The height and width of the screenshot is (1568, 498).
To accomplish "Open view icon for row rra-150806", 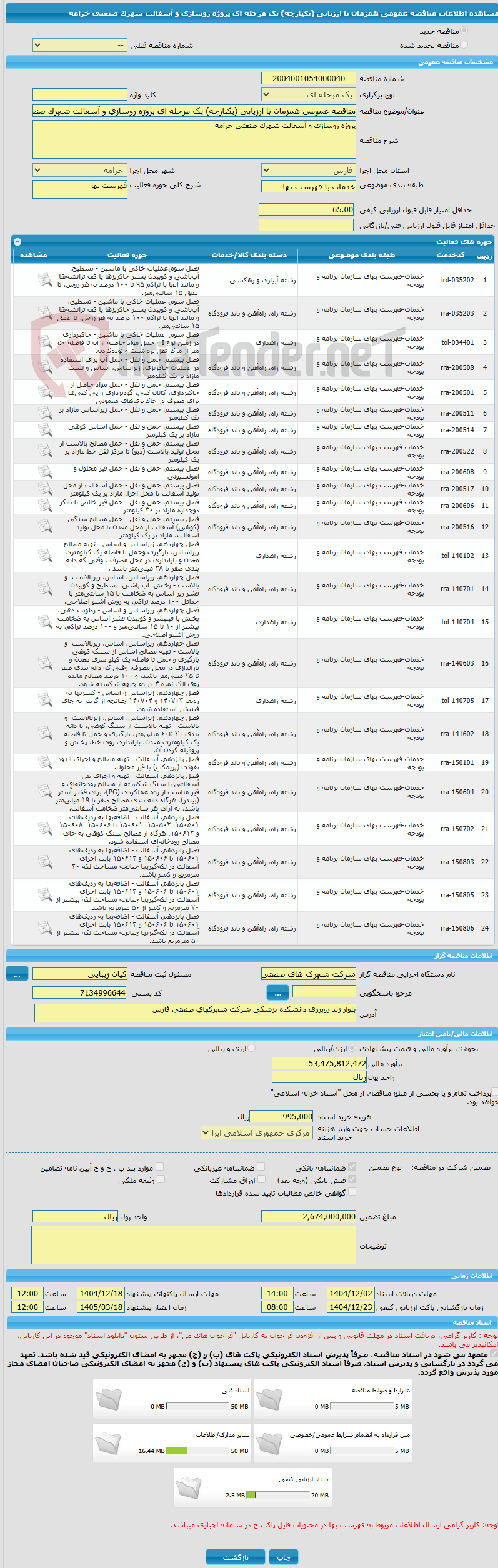I will (x=44, y=927).
